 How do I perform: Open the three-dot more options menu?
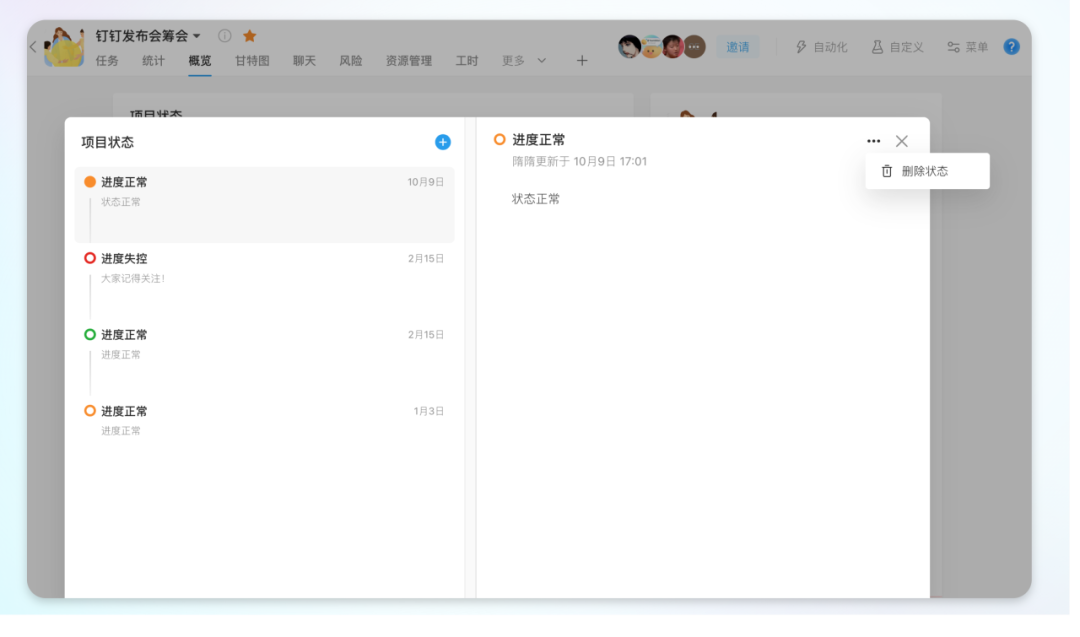874,141
